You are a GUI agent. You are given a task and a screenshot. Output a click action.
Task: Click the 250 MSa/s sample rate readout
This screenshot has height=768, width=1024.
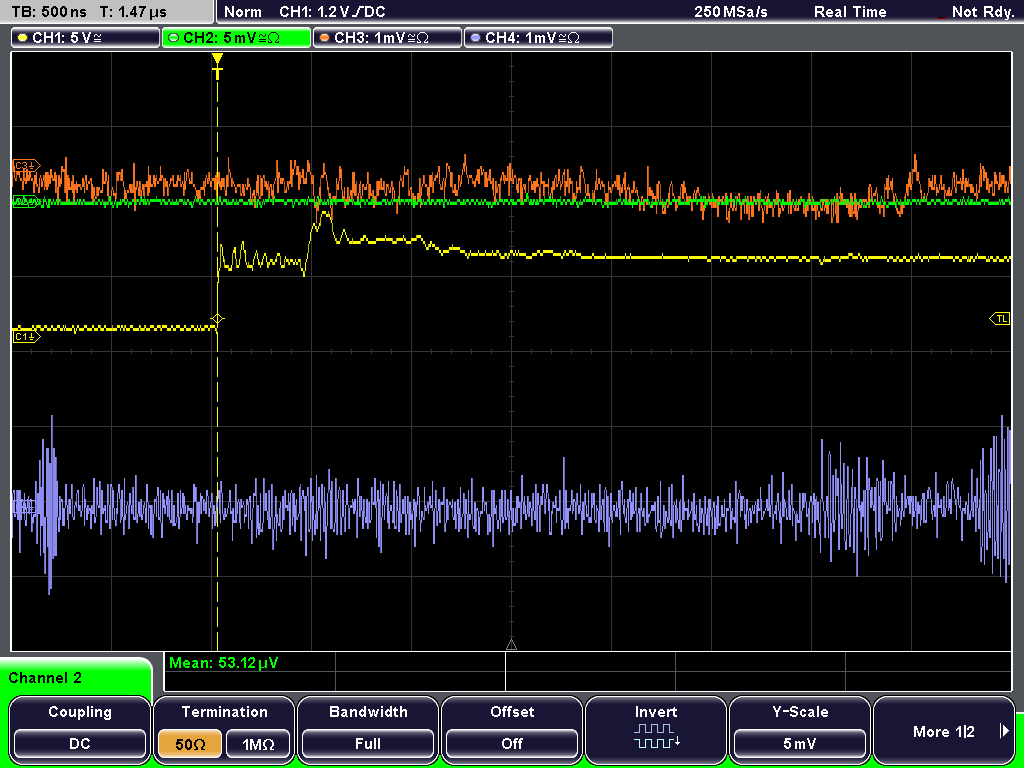[731, 12]
